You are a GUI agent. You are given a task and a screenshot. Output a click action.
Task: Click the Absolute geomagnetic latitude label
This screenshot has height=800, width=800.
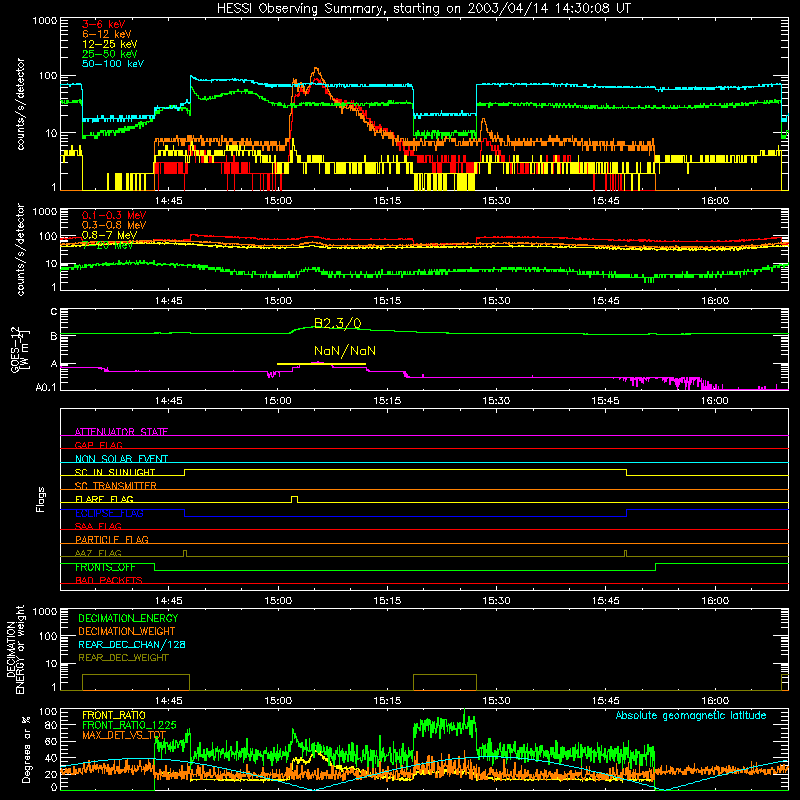coord(691,715)
